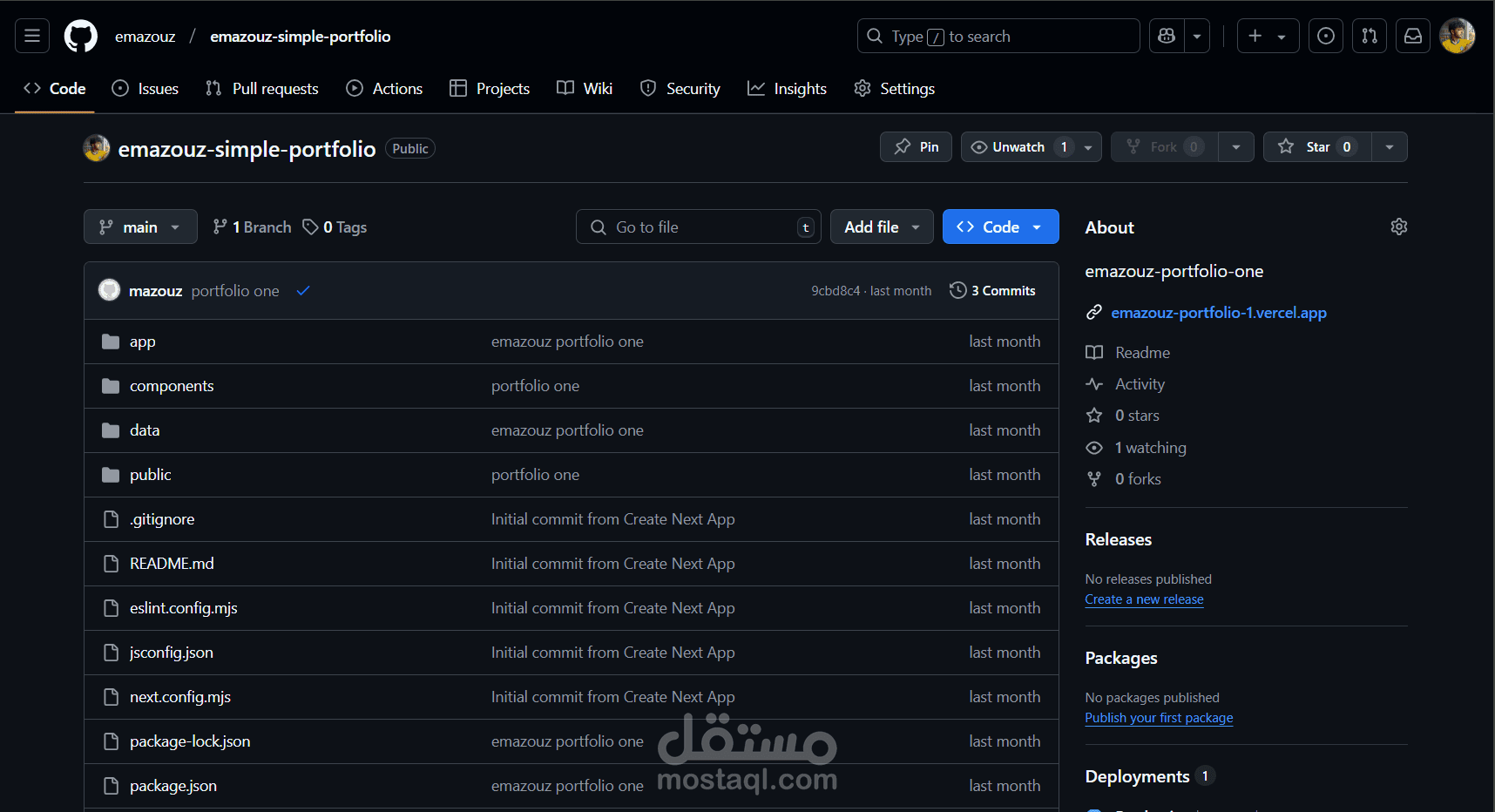
Task: Click the eslint.config.mjs file icon
Action: click(x=111, y=608)
